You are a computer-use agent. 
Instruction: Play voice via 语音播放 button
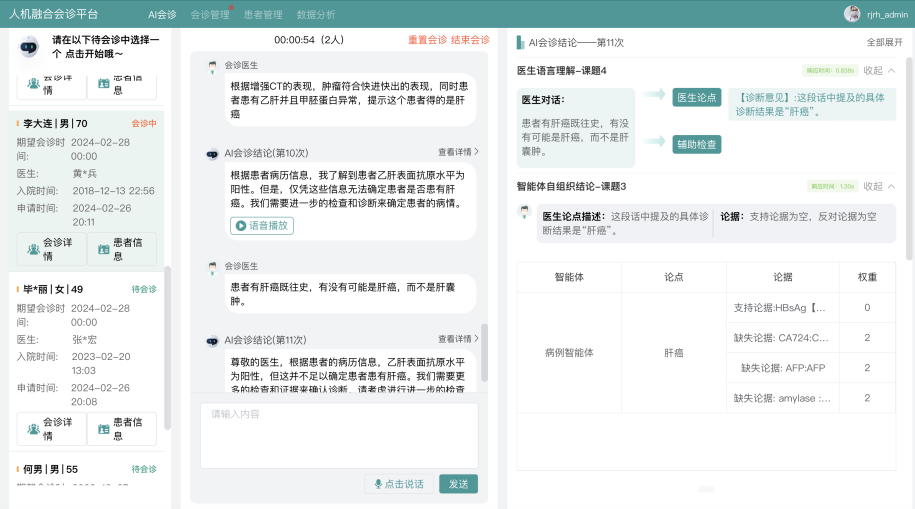pyautogui.click(x=262, y=226)
